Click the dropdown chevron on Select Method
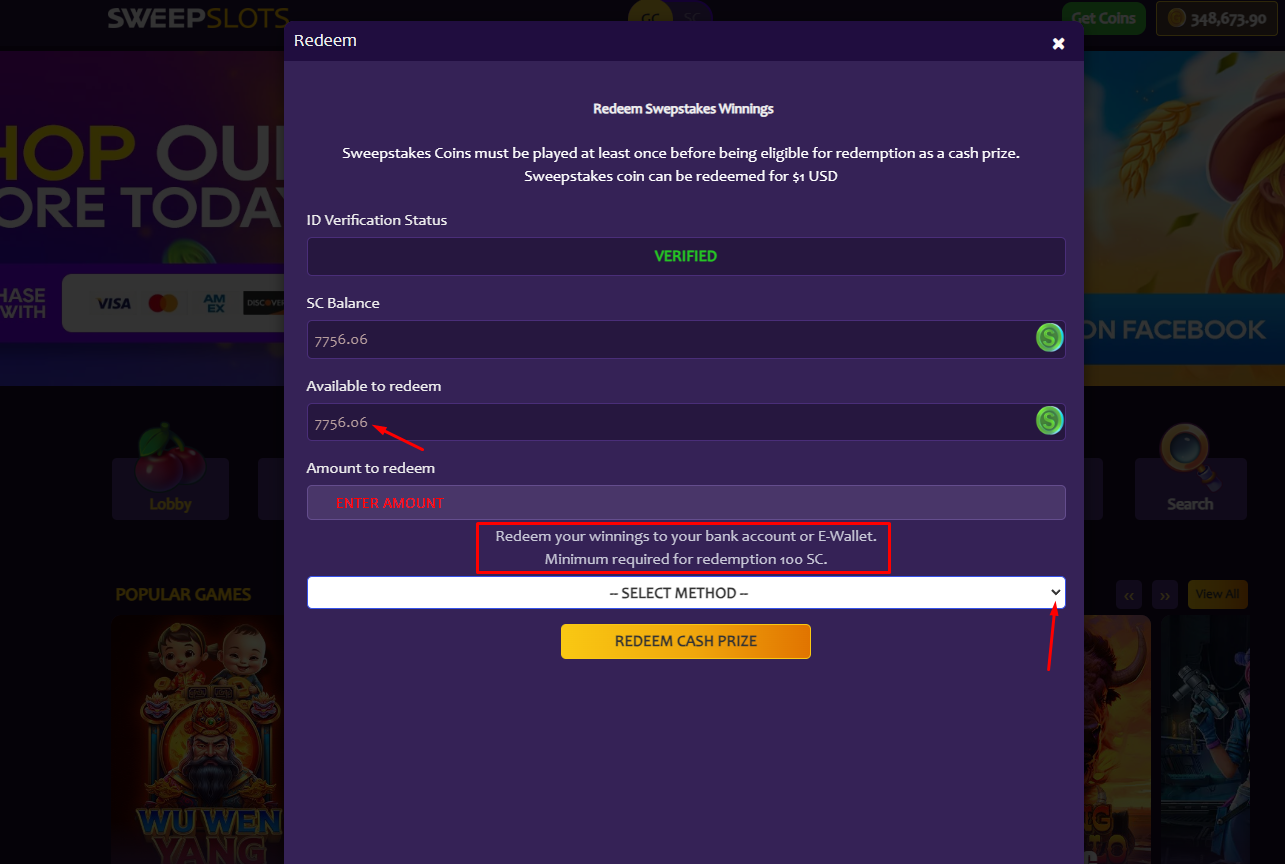This screenshot has height=864, width=1285. [1056, 593]
